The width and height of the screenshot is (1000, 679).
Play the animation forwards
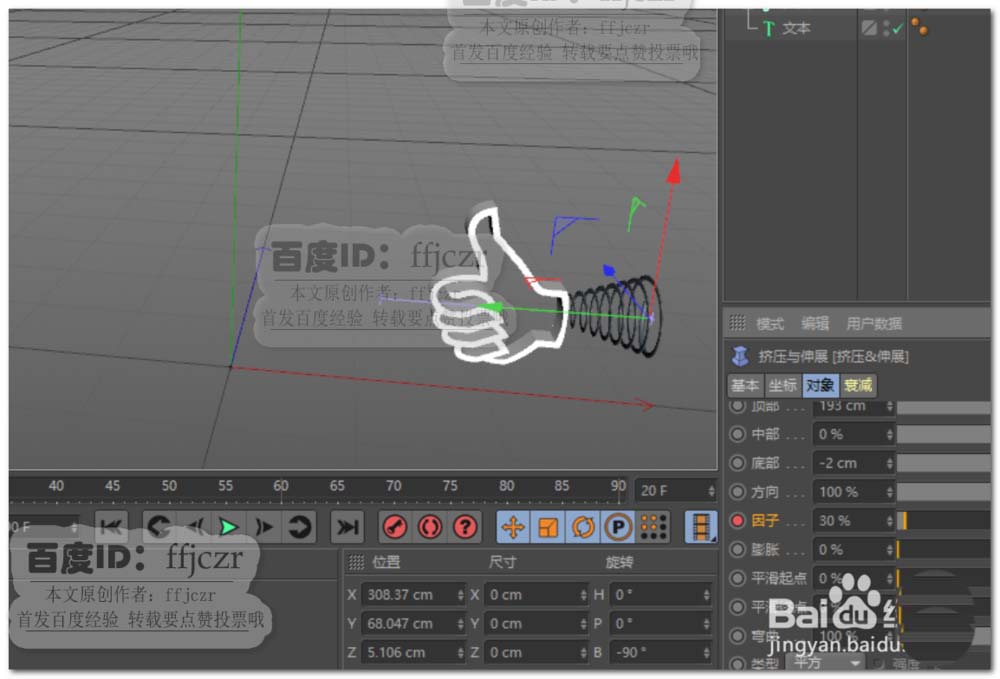(x=228, y=527)
